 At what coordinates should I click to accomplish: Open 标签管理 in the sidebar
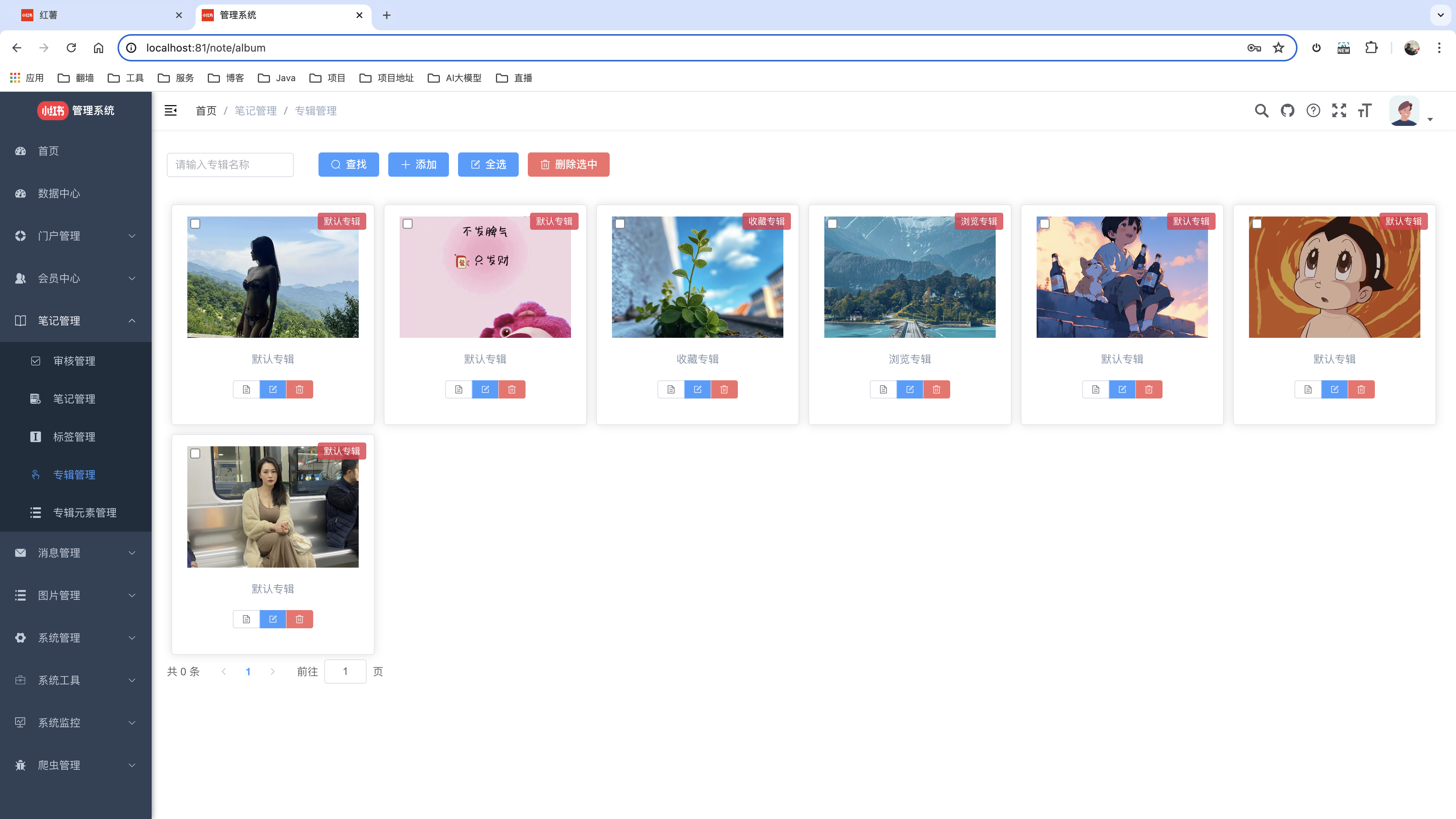(74, 436)
